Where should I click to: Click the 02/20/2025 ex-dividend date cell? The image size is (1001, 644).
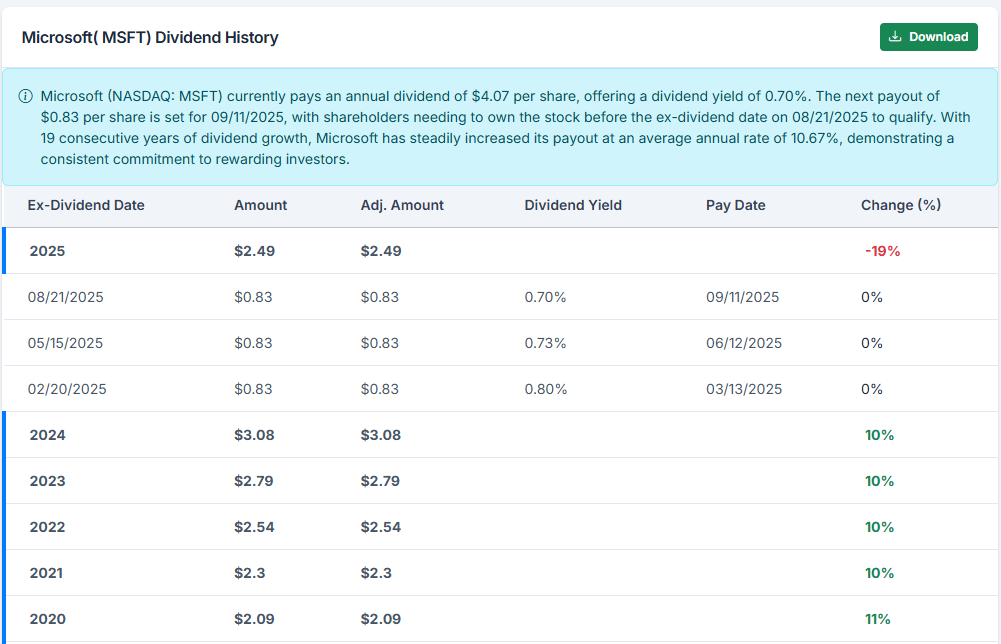67,389
